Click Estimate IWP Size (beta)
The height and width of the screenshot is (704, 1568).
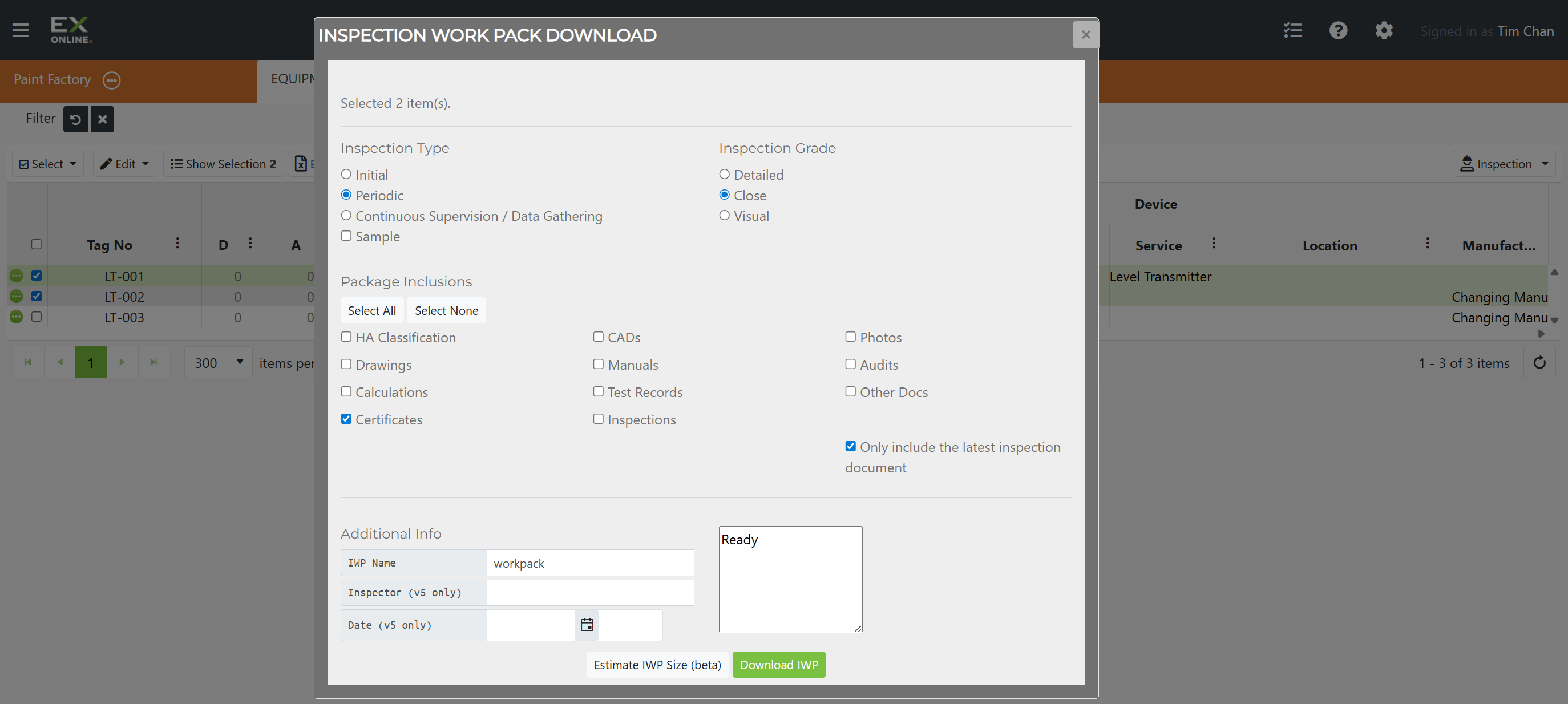(657, 665)
